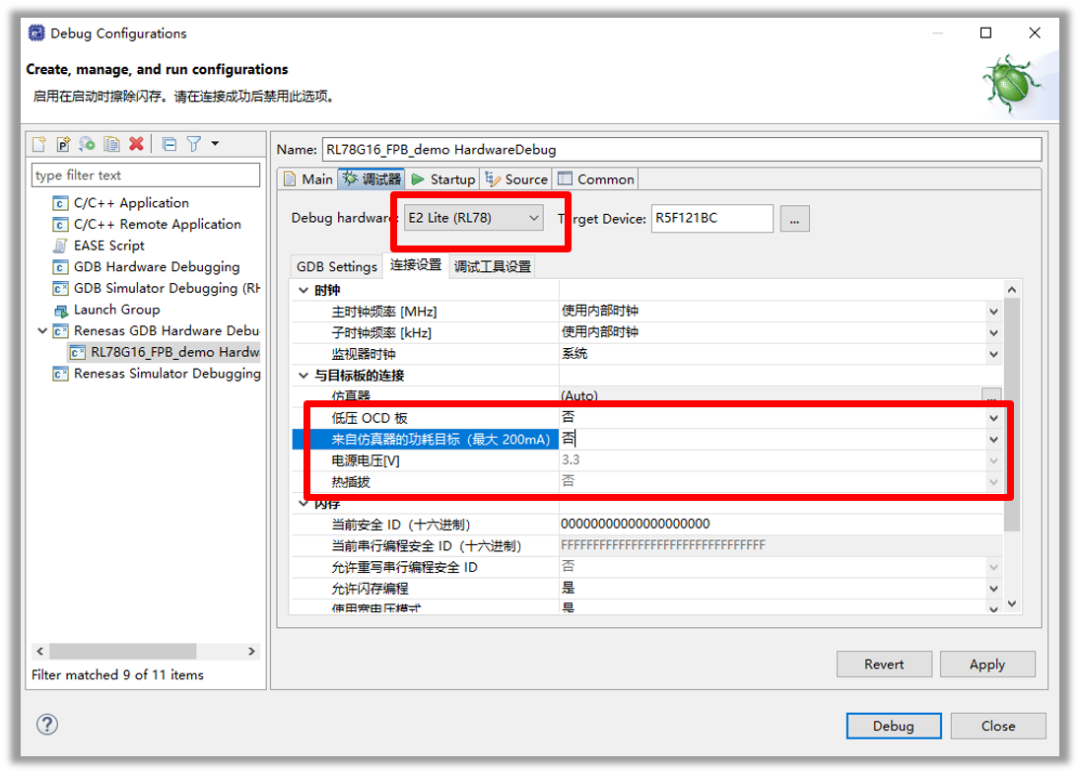Click the Debug button
1080x774 pixels.
[x=893, y=726]
